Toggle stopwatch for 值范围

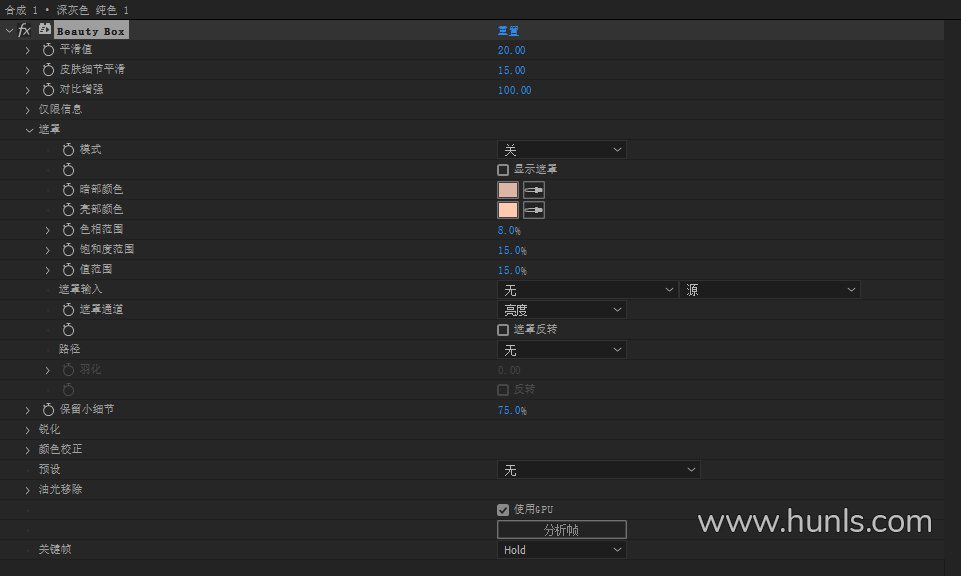pyautogui.click(x=69, y=270)
